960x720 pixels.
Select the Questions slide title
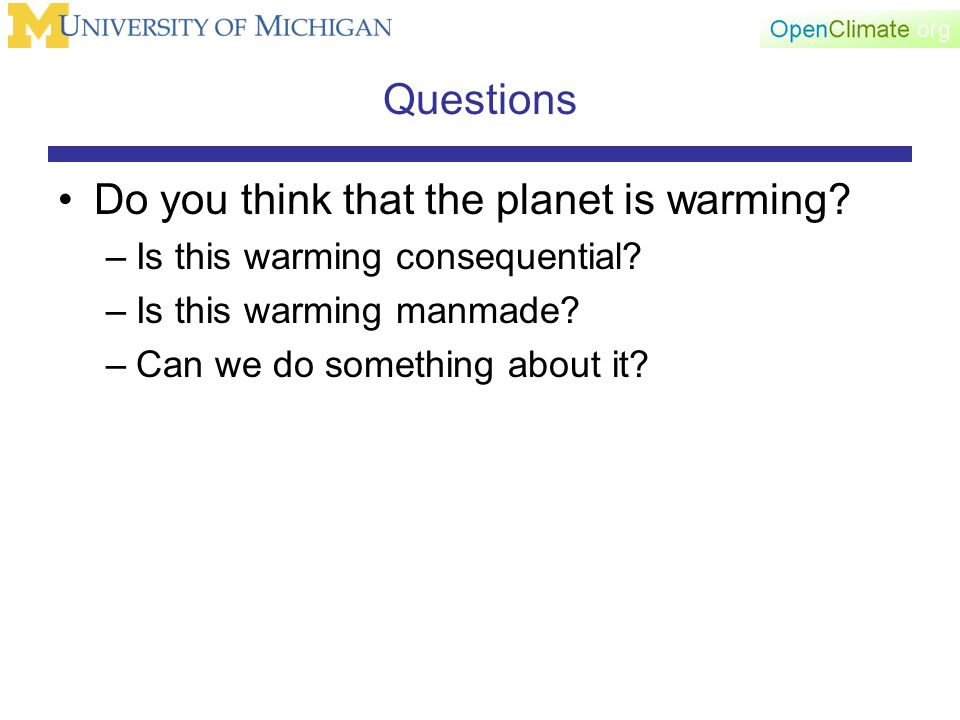click(x=480, y=99)
